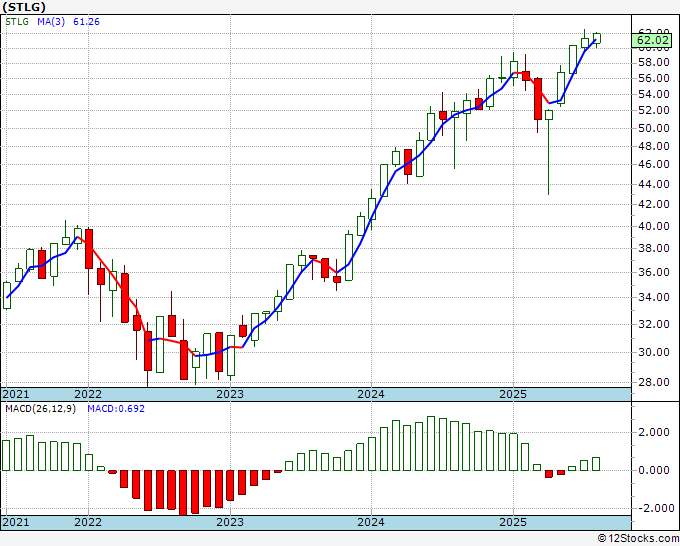Pick 2024 on the MACD panel time axis
680x546 pixels.
coord(371,522)
